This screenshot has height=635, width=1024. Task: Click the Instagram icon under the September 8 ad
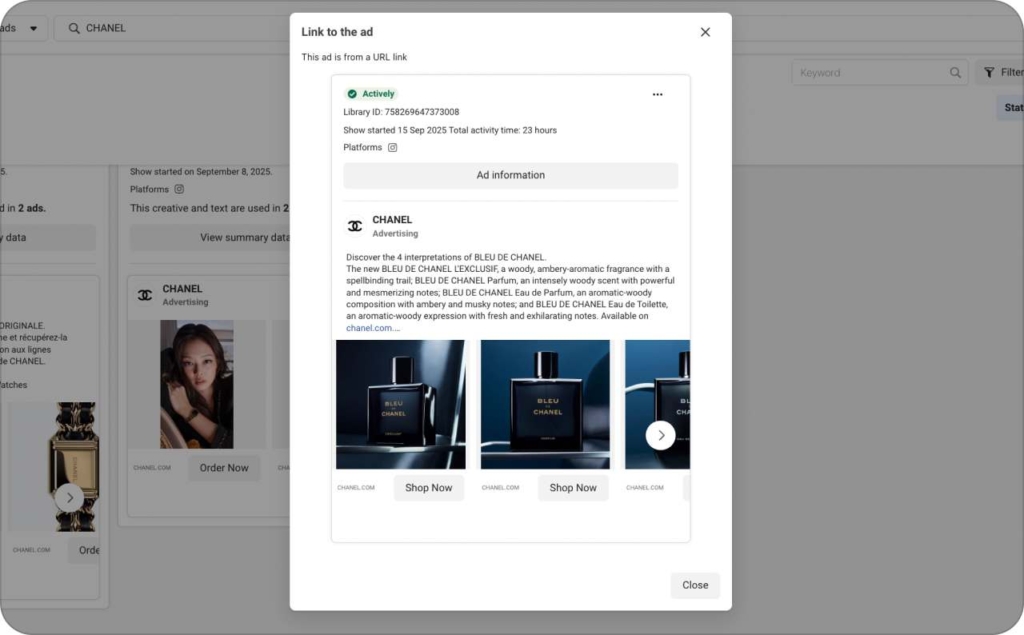[180, 189]
